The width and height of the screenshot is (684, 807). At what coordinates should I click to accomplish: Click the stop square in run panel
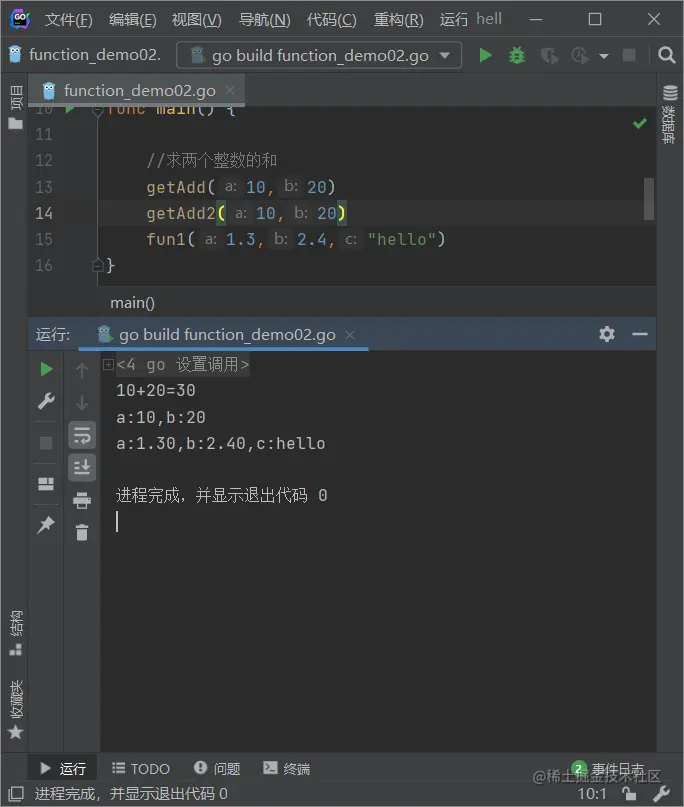46,443
